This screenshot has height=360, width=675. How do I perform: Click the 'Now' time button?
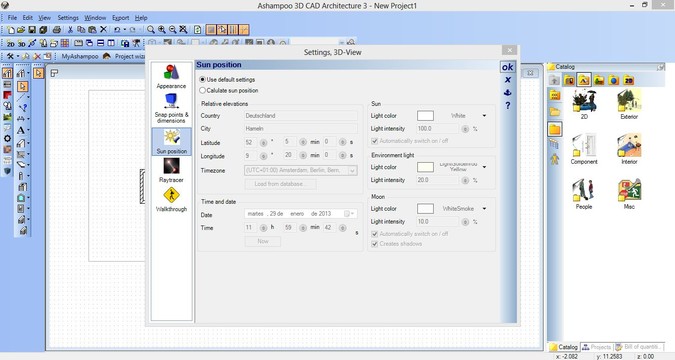click(263, 241)
